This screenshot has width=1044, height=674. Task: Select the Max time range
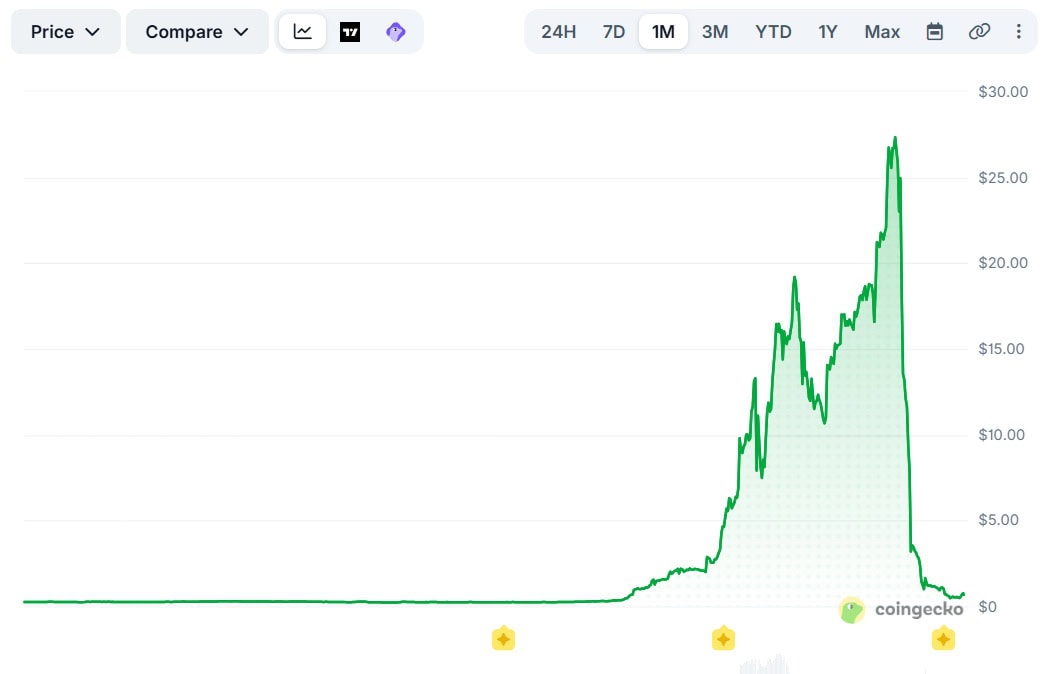(x=882, y=32)
